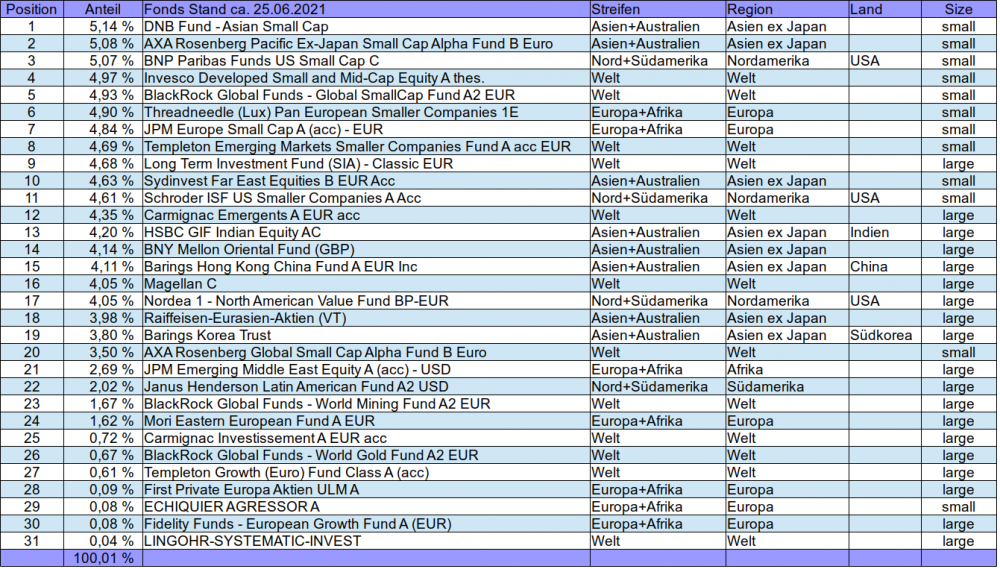Image resolution: width=1000 pixels, height=569 pixels.
Task: Click the 'Land' column header
Action: tap(885, 9)
